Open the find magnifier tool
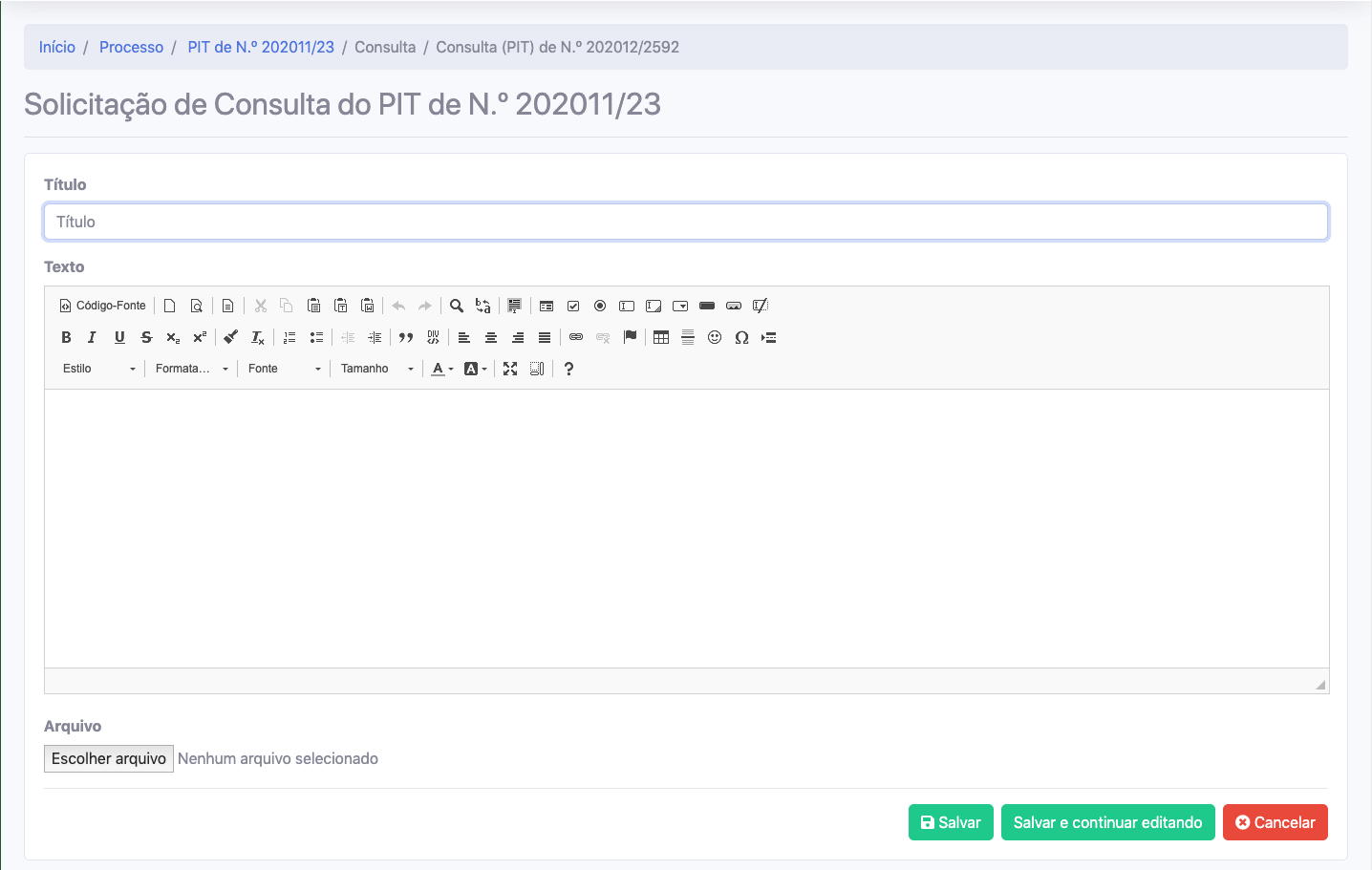1372x870 pixels. tap(457, 306)
